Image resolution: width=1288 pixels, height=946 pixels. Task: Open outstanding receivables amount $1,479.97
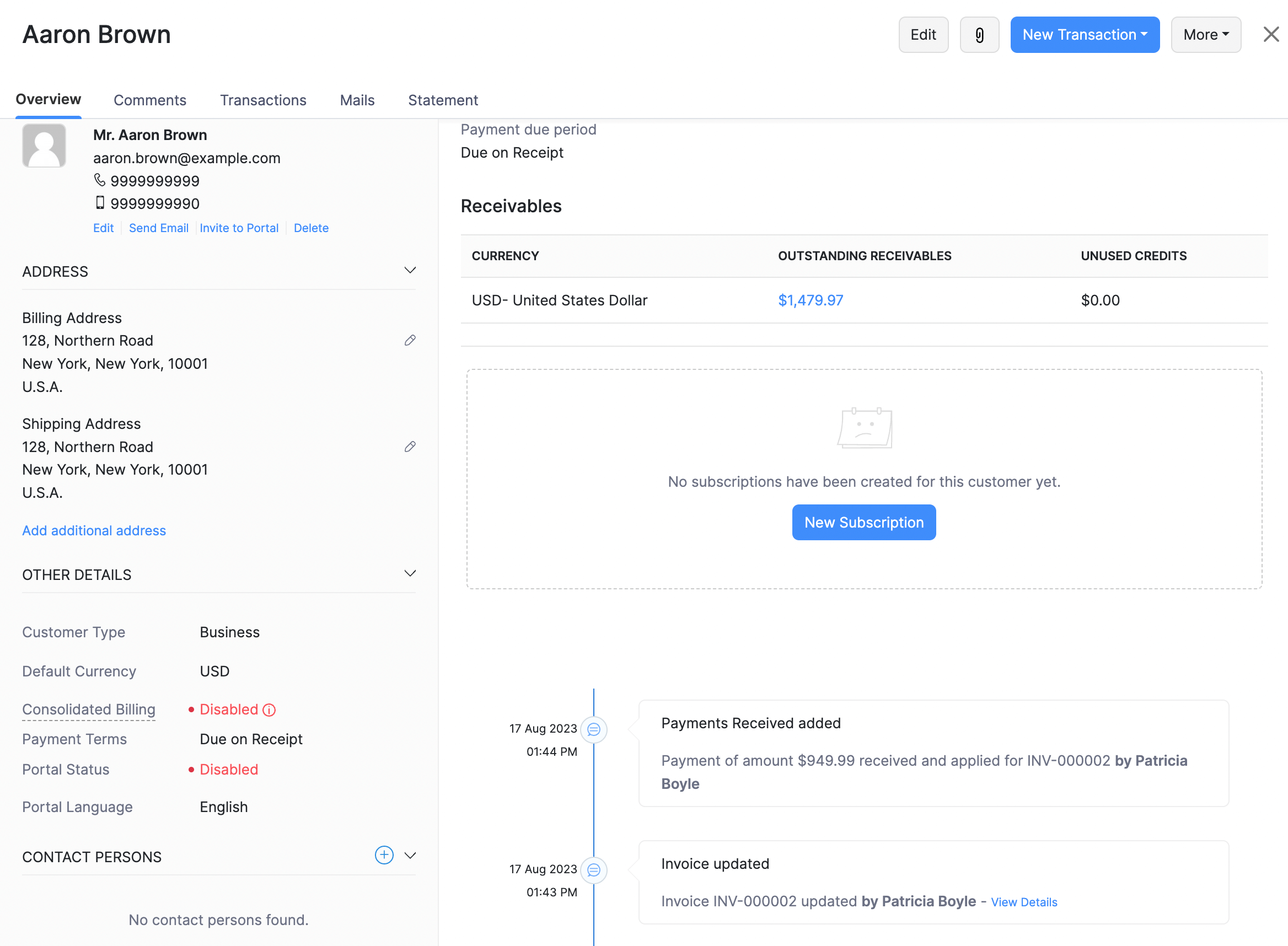810,299
